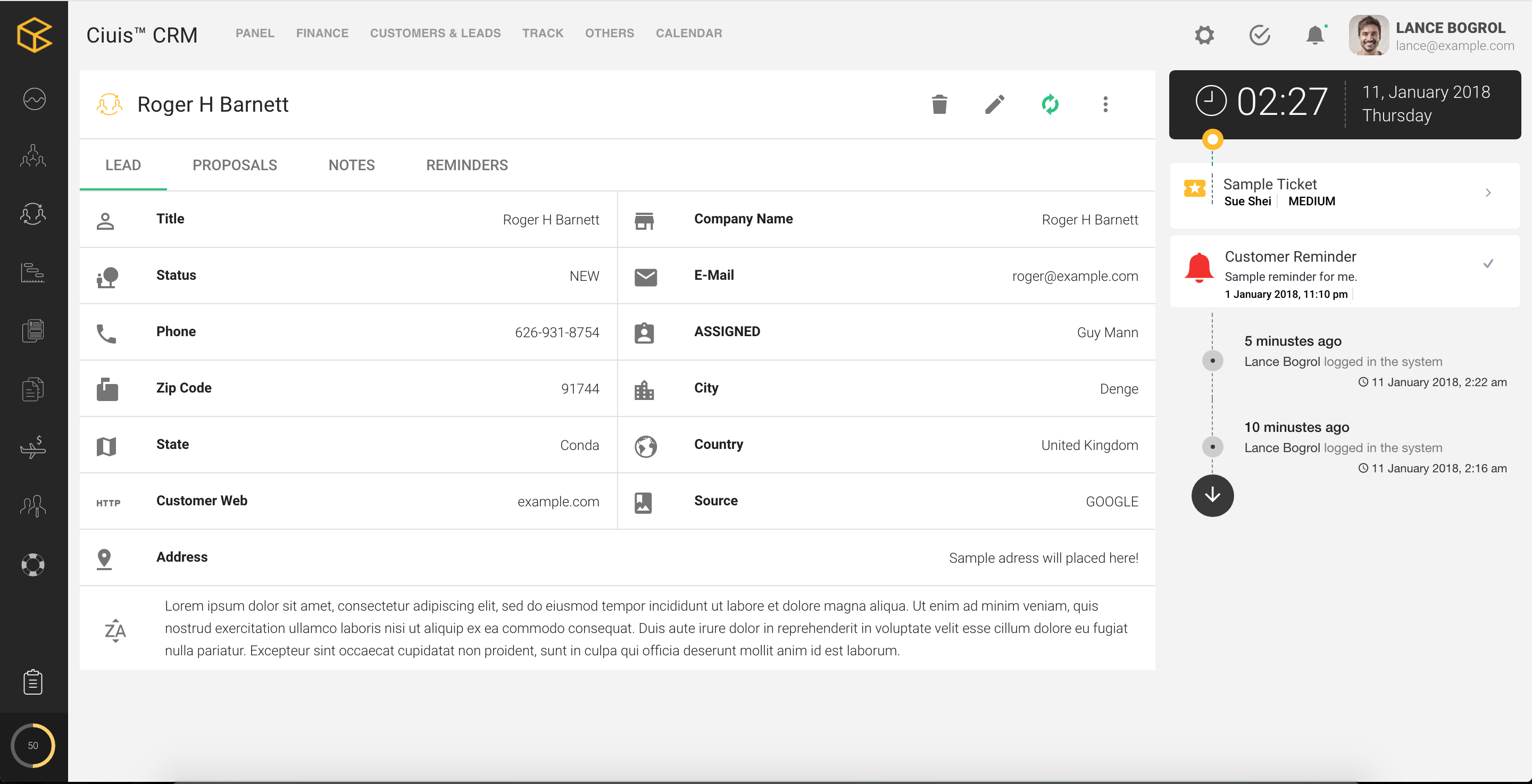Open settings gear in top bar
Viewport: 1532px width, 784px height.
click(1204, 35)
